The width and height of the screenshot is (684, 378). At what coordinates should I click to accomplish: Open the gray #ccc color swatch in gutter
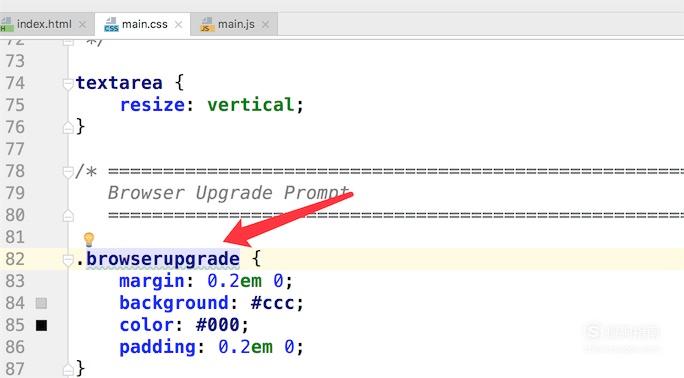41,303
